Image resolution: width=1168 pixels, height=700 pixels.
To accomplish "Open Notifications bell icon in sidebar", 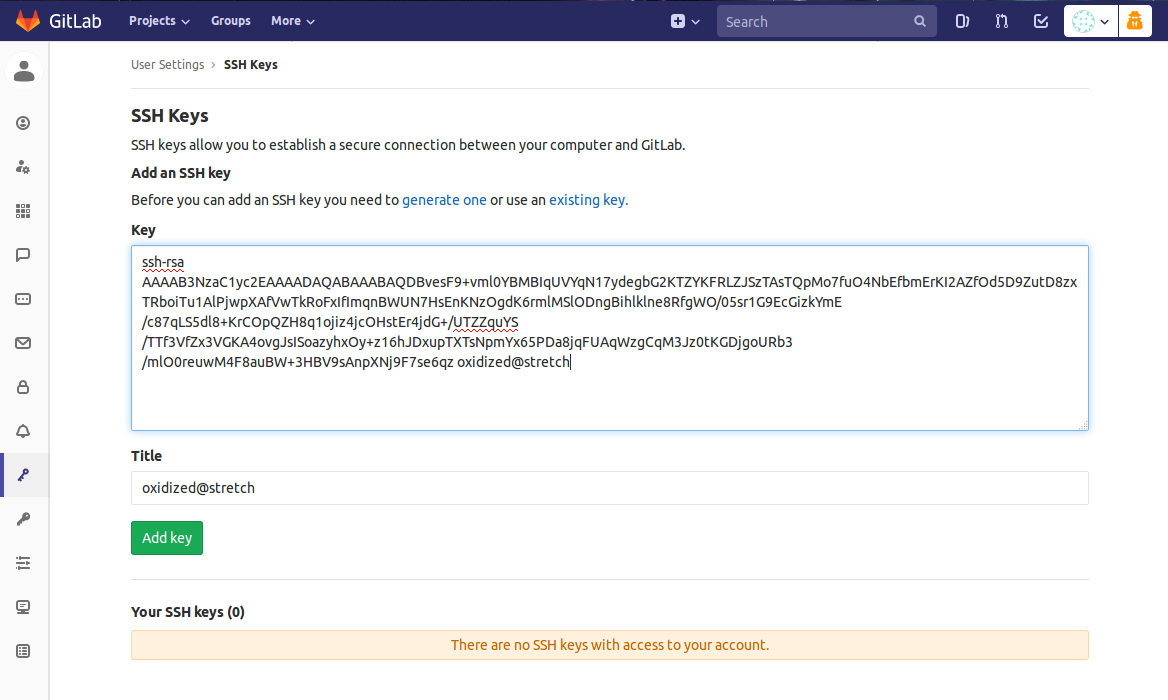I will (x=23, y=431).
